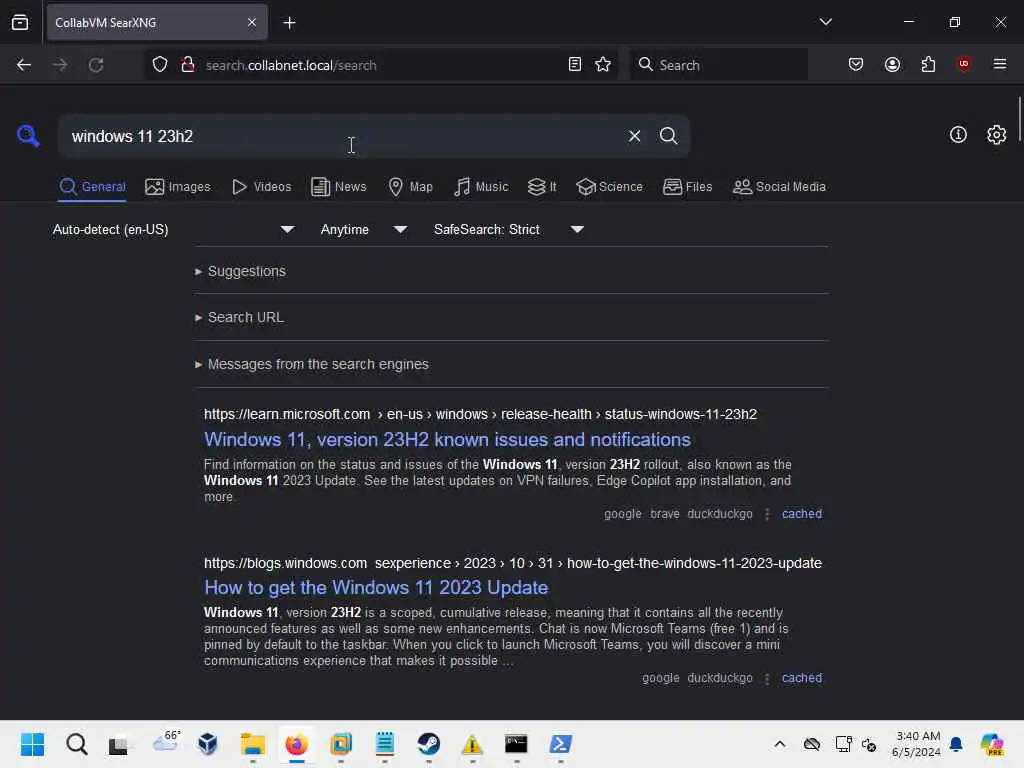Viewport: 1024px width, 768px height.
Task: Switch to the Science category tab
Action: (609, 187)
